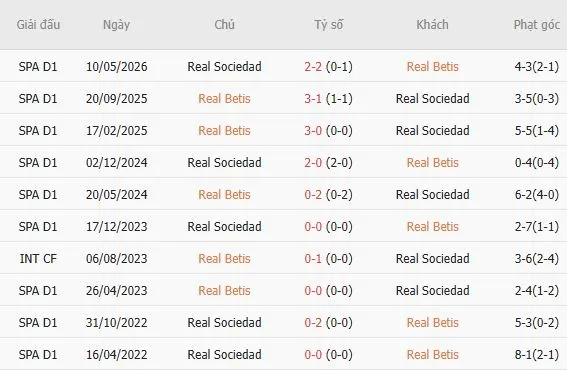Click the Tỷ số column header

pos(328,25)
